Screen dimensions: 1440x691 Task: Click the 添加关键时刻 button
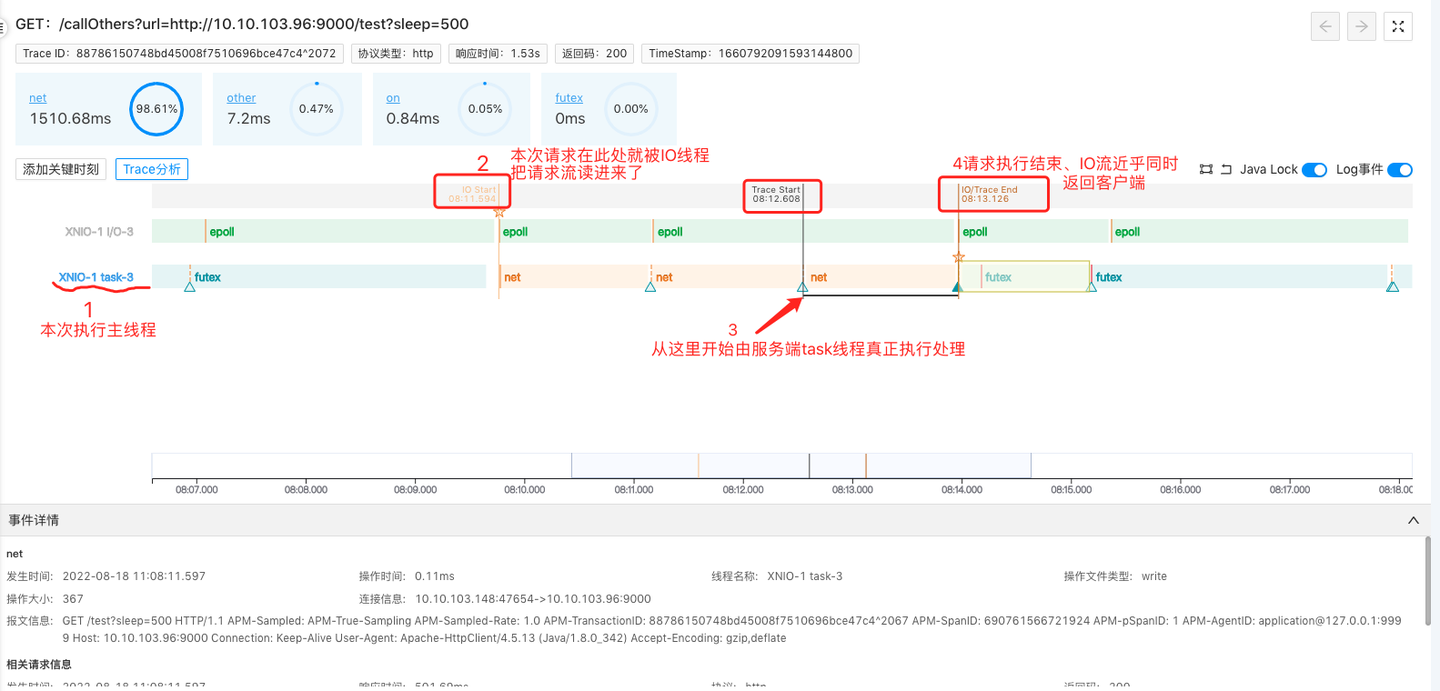(x=61, y=169)
